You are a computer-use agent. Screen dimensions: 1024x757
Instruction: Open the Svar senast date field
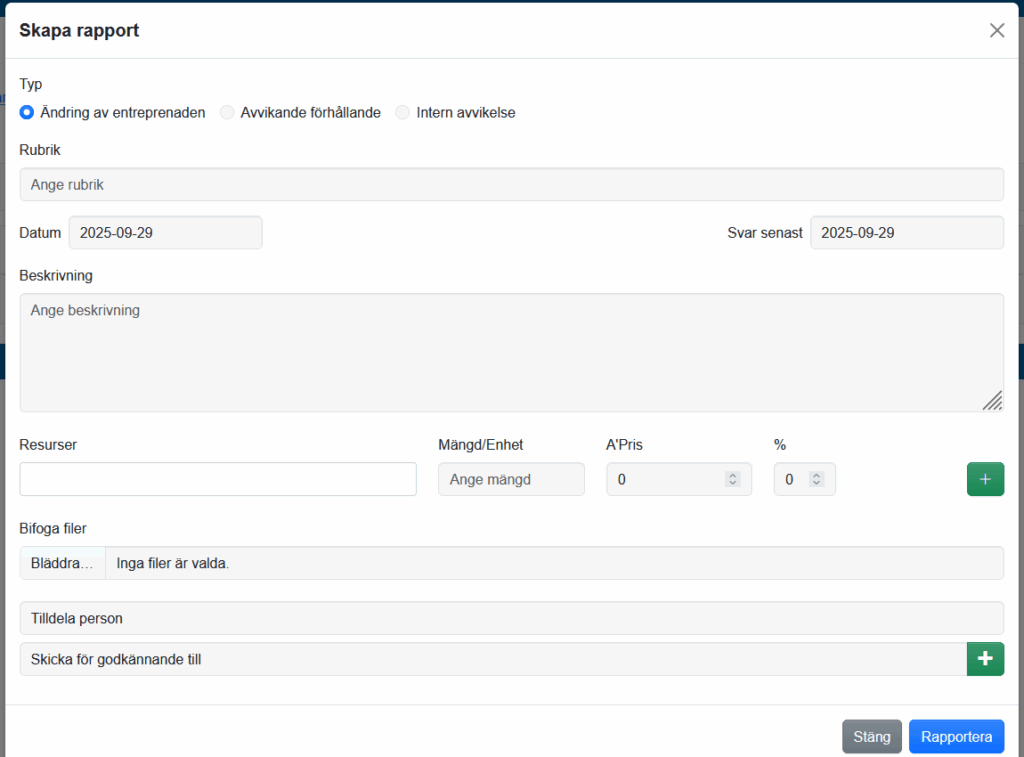click(906, 232)
